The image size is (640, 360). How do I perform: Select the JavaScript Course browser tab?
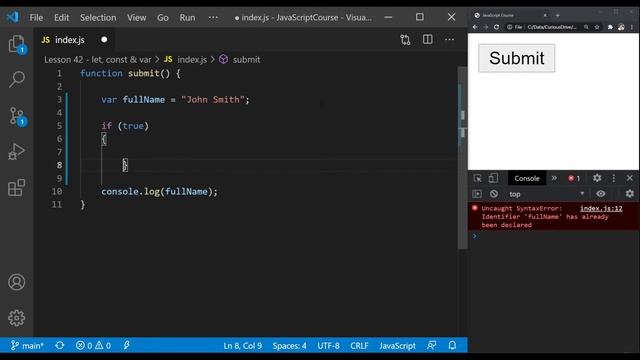[511, 15]
